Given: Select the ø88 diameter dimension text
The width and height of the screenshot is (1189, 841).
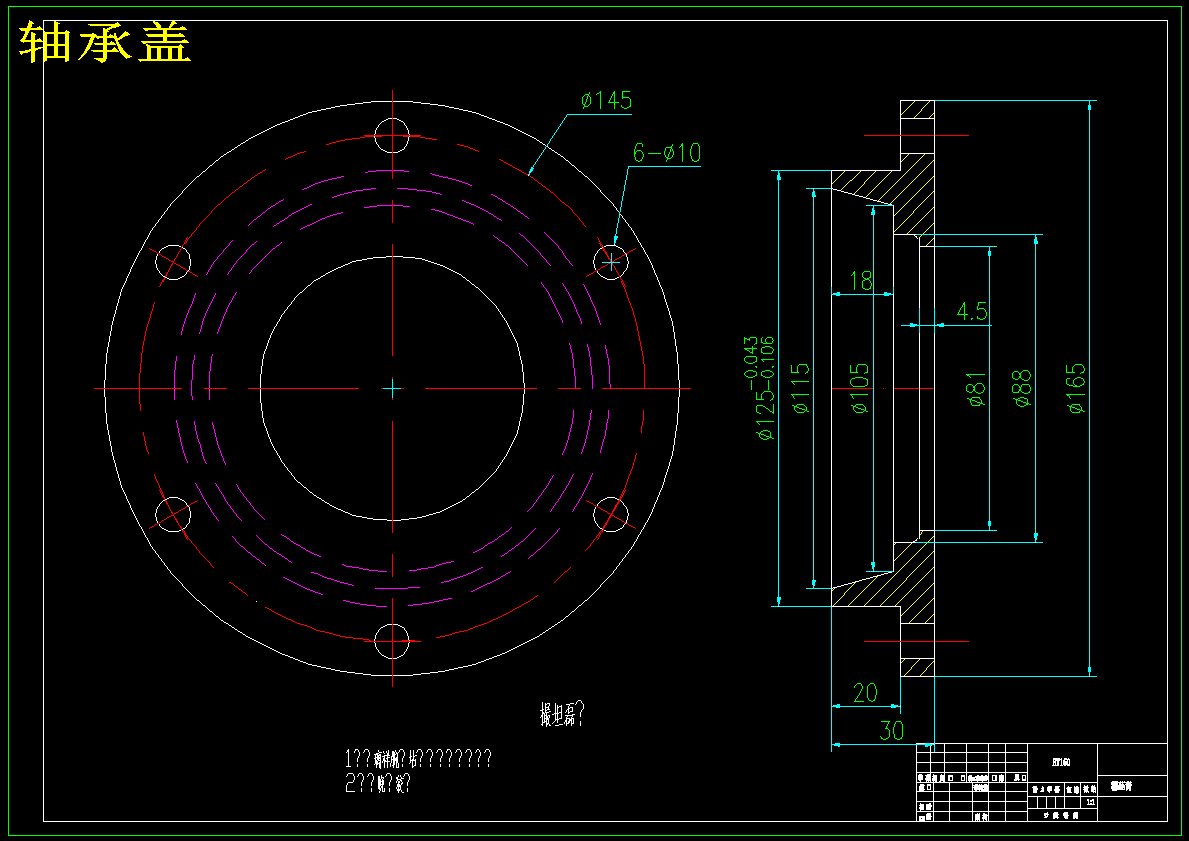Looking at the screenshot, I should pyautogui.click(x=1022, y=388).
